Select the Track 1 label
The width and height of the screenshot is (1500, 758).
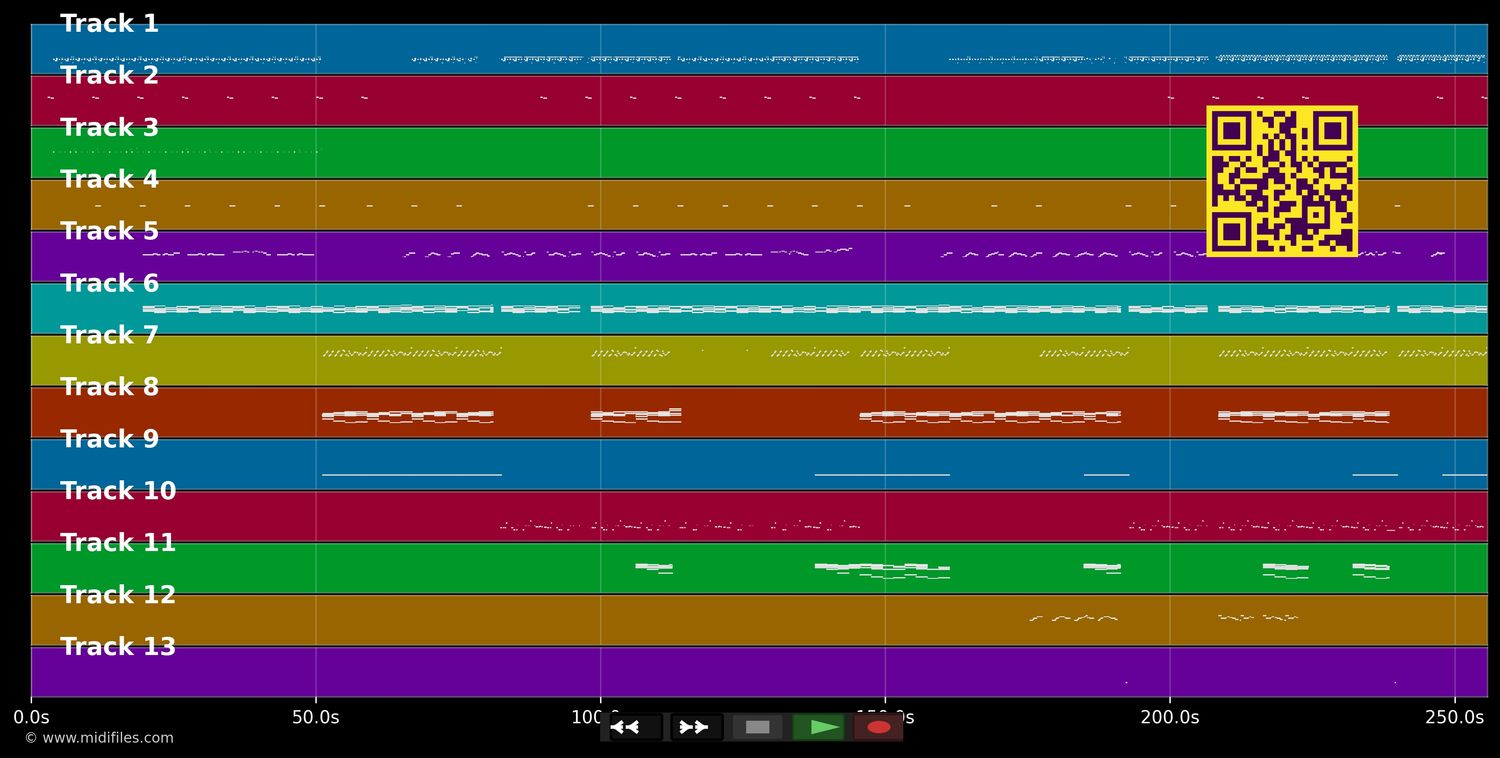[x=109, y=24]
